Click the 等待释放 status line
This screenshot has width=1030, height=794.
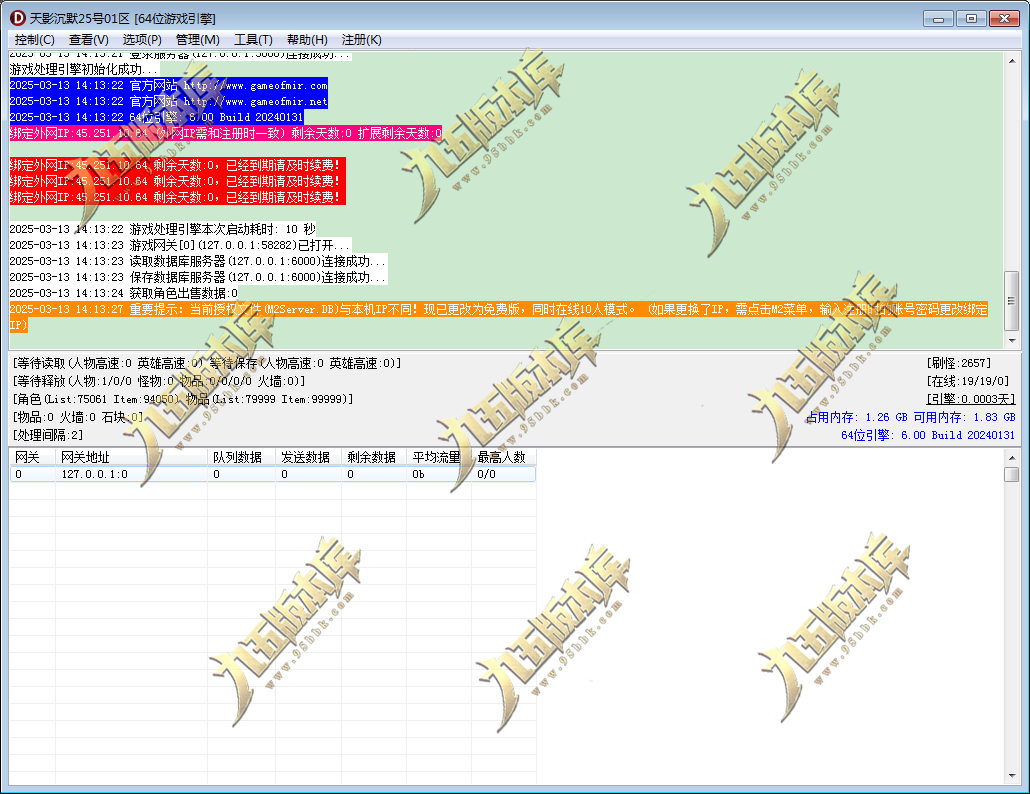pyautogui.click(x=159, y=381)
